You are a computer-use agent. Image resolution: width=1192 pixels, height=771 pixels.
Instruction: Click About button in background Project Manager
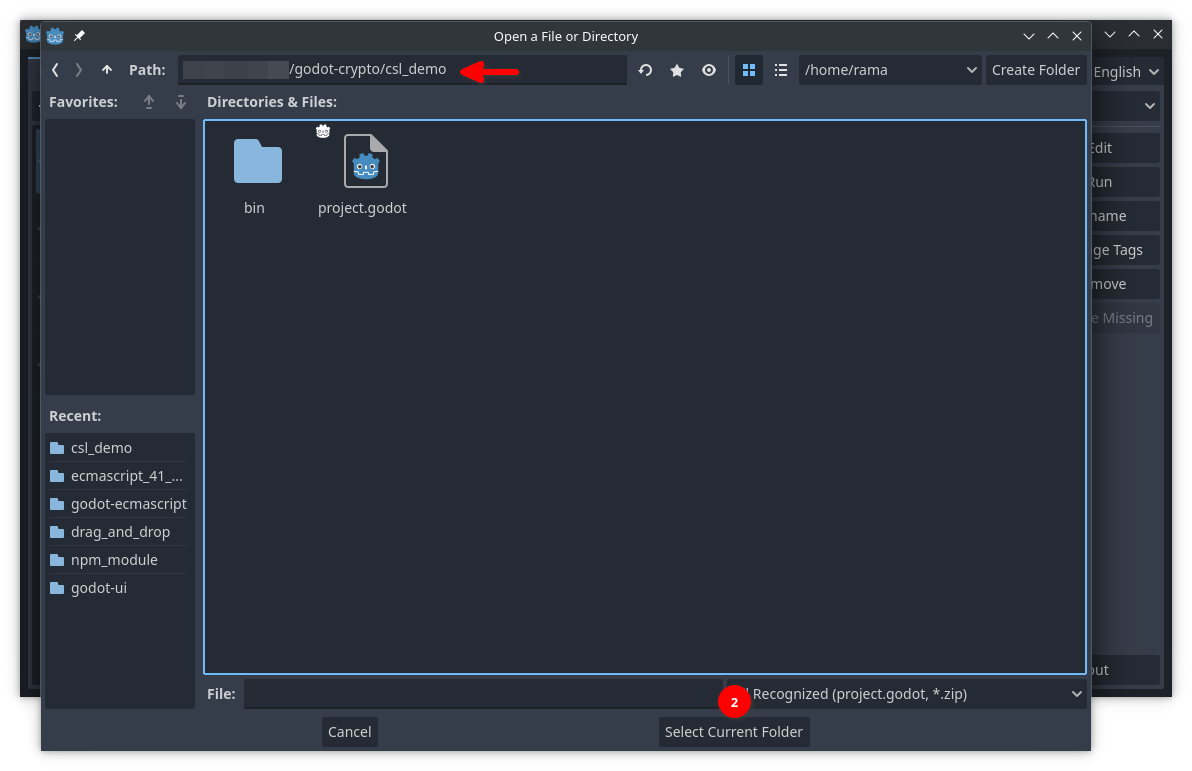click(1125, 671)
